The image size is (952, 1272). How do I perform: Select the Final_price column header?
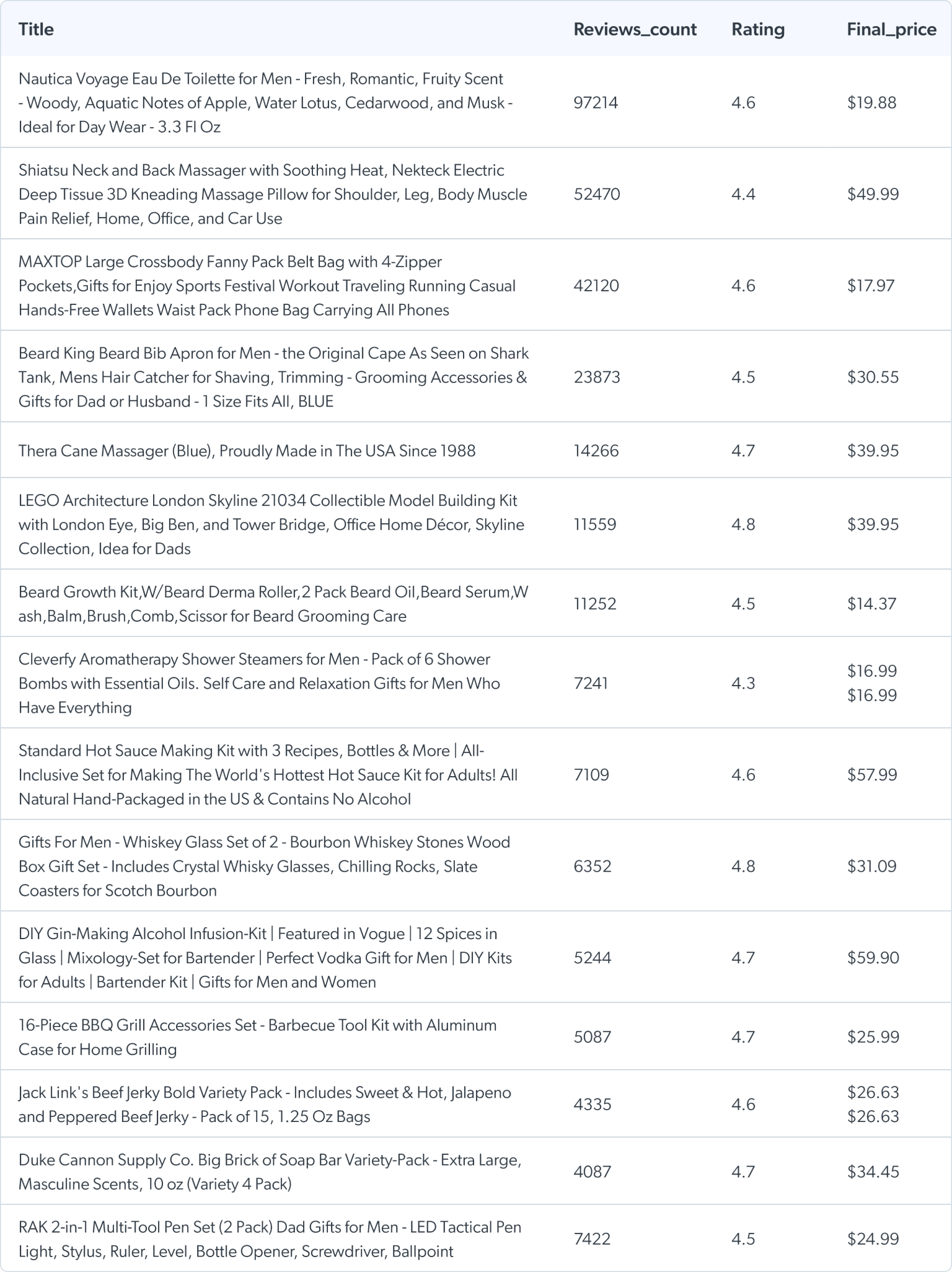tap(891, 29)
